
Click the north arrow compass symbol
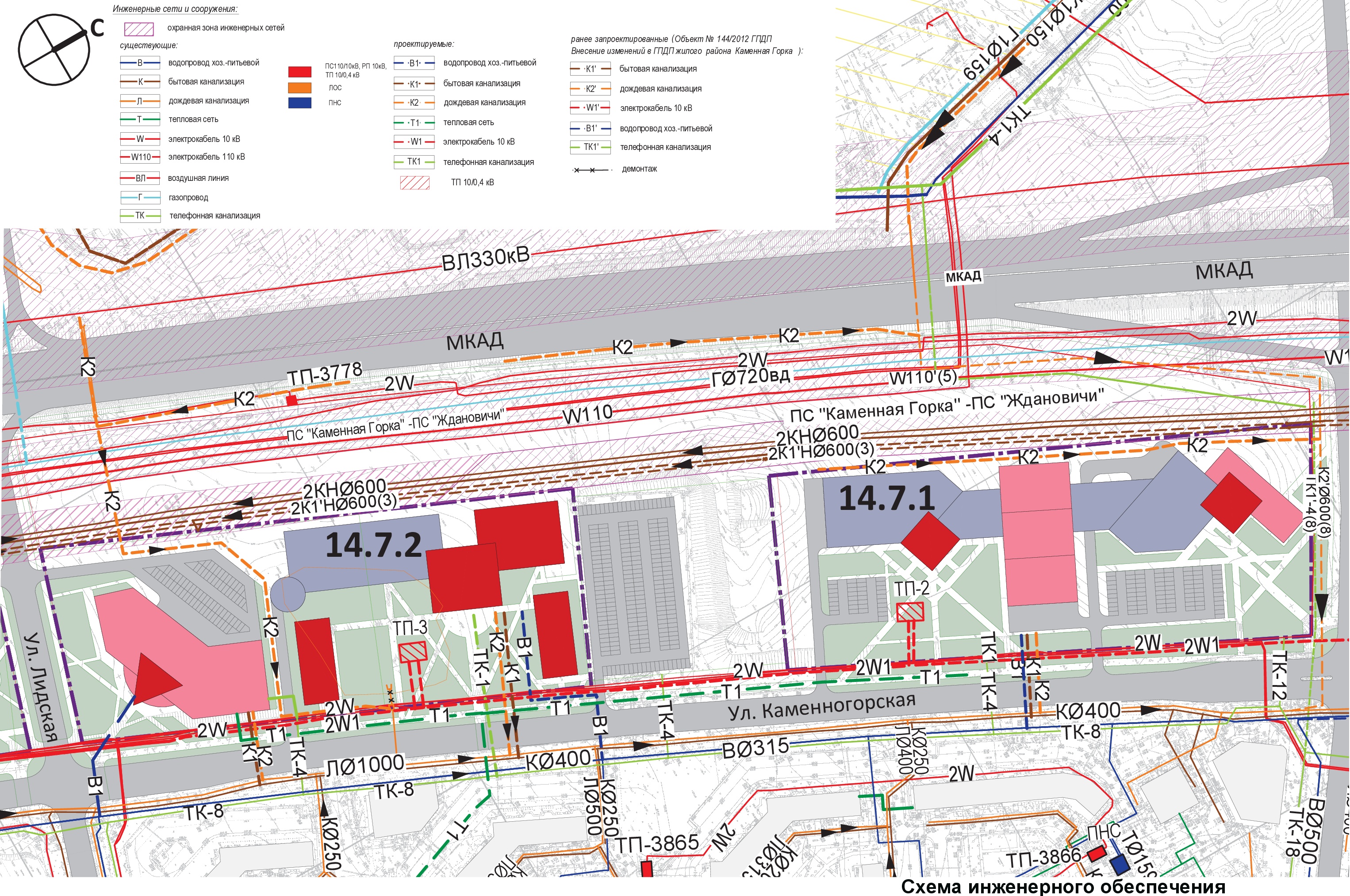click(54, 50)
